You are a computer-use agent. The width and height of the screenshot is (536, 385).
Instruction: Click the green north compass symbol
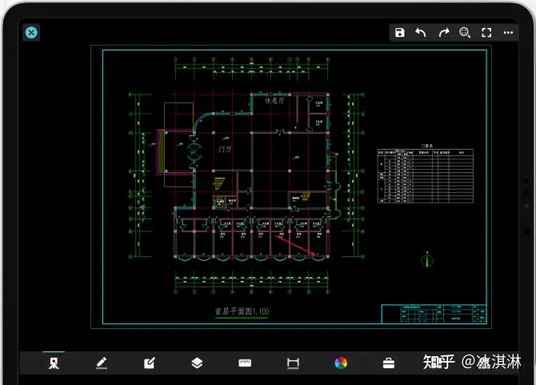pos(427,260)
